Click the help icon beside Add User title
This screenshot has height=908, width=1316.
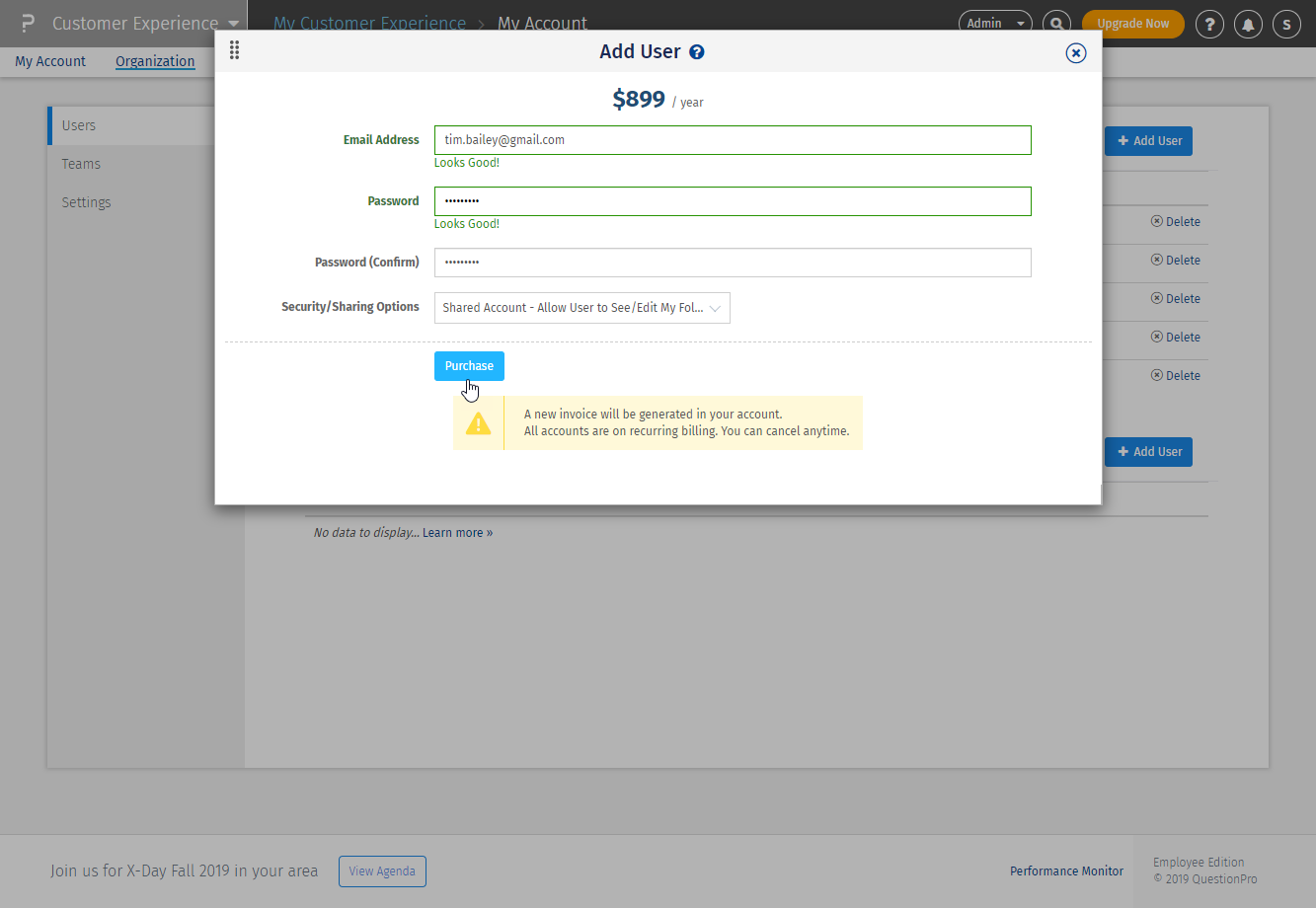click(697, 52)
